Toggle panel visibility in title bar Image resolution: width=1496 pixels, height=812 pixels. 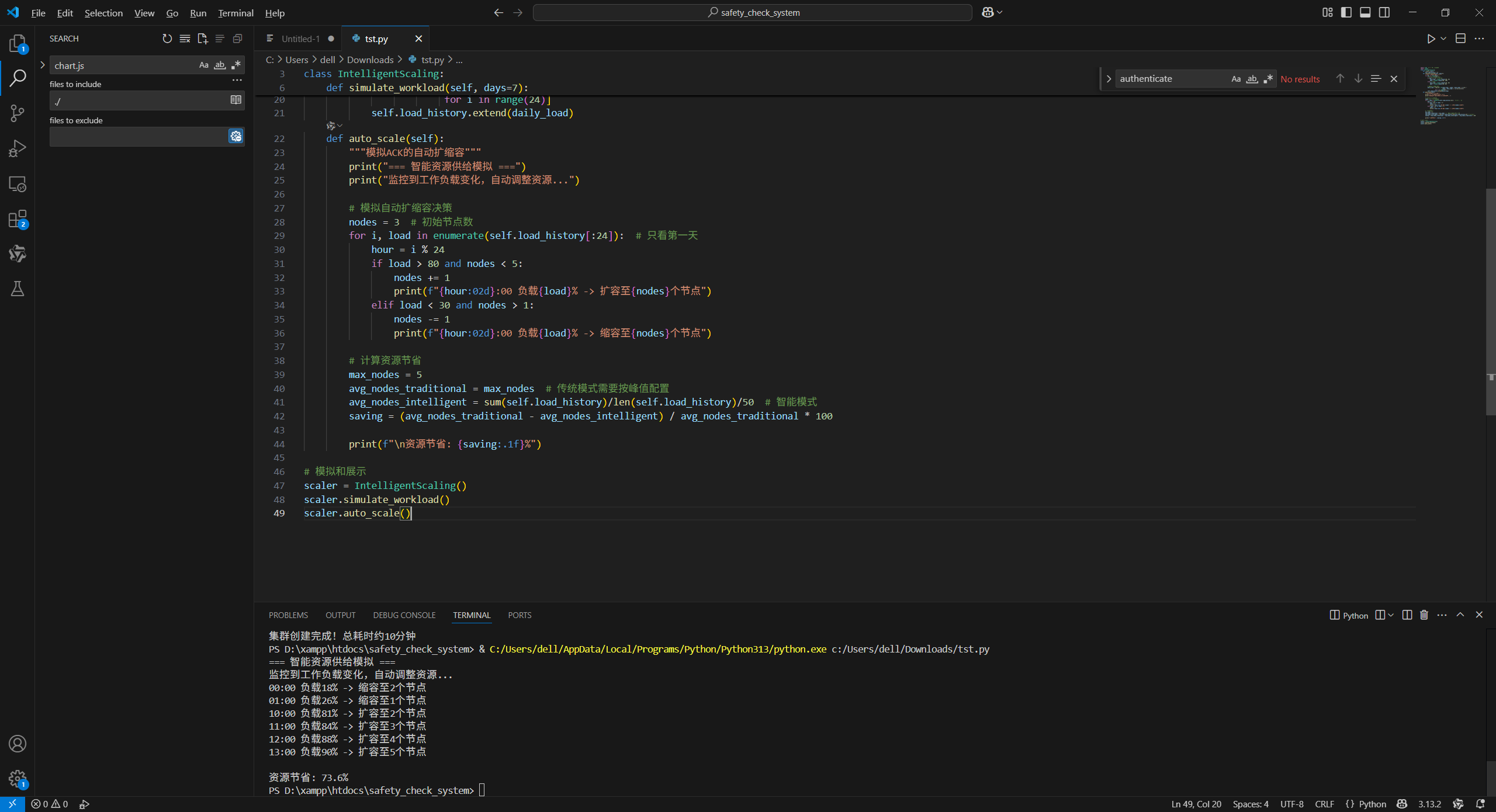click(1365, 12)
